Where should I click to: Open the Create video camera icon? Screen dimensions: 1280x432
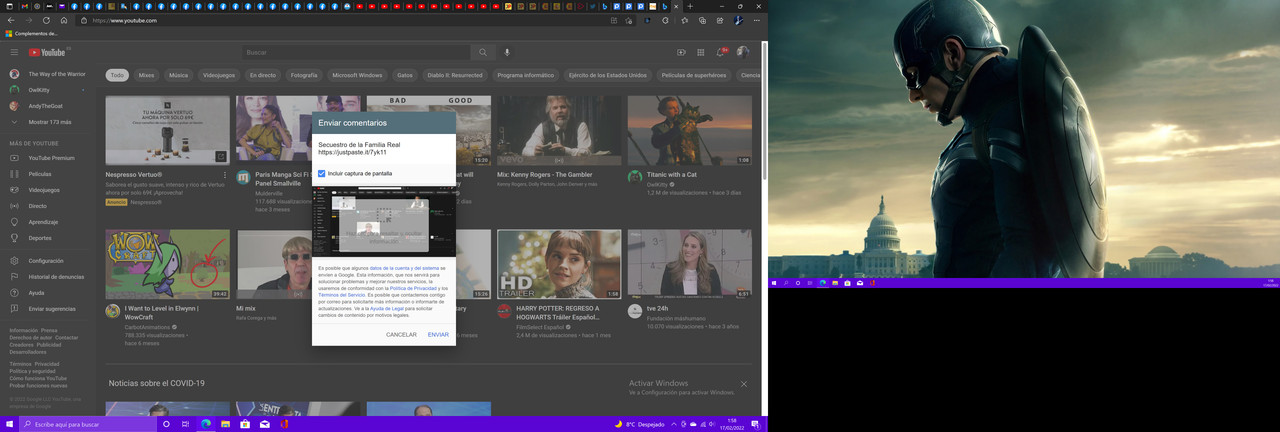click(681, 52)
